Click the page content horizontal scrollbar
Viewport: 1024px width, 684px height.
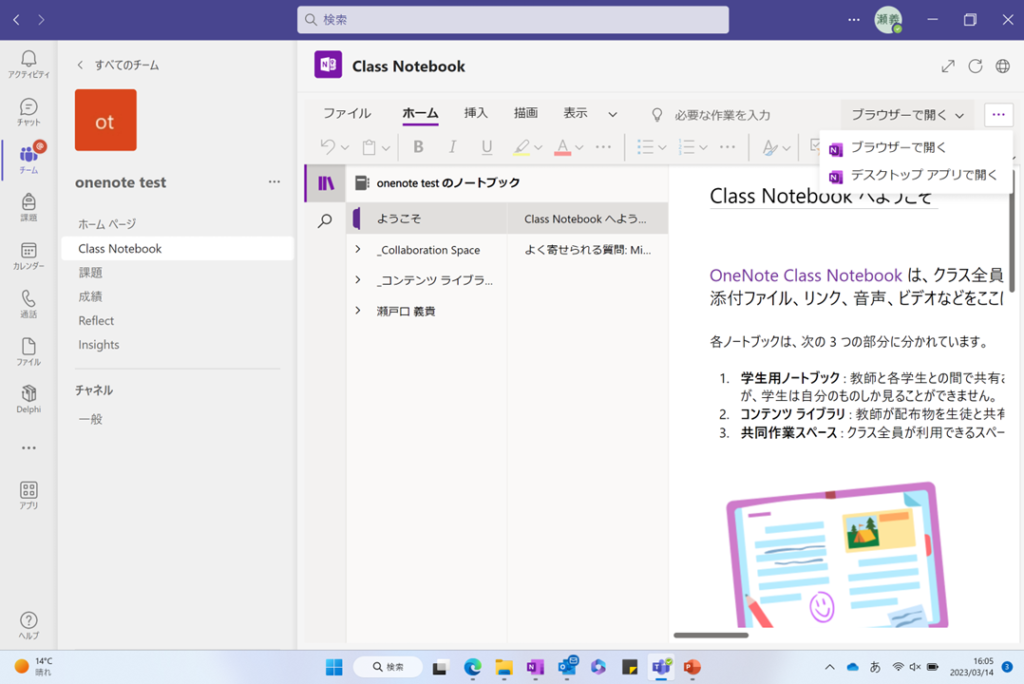tap(710, 634)
